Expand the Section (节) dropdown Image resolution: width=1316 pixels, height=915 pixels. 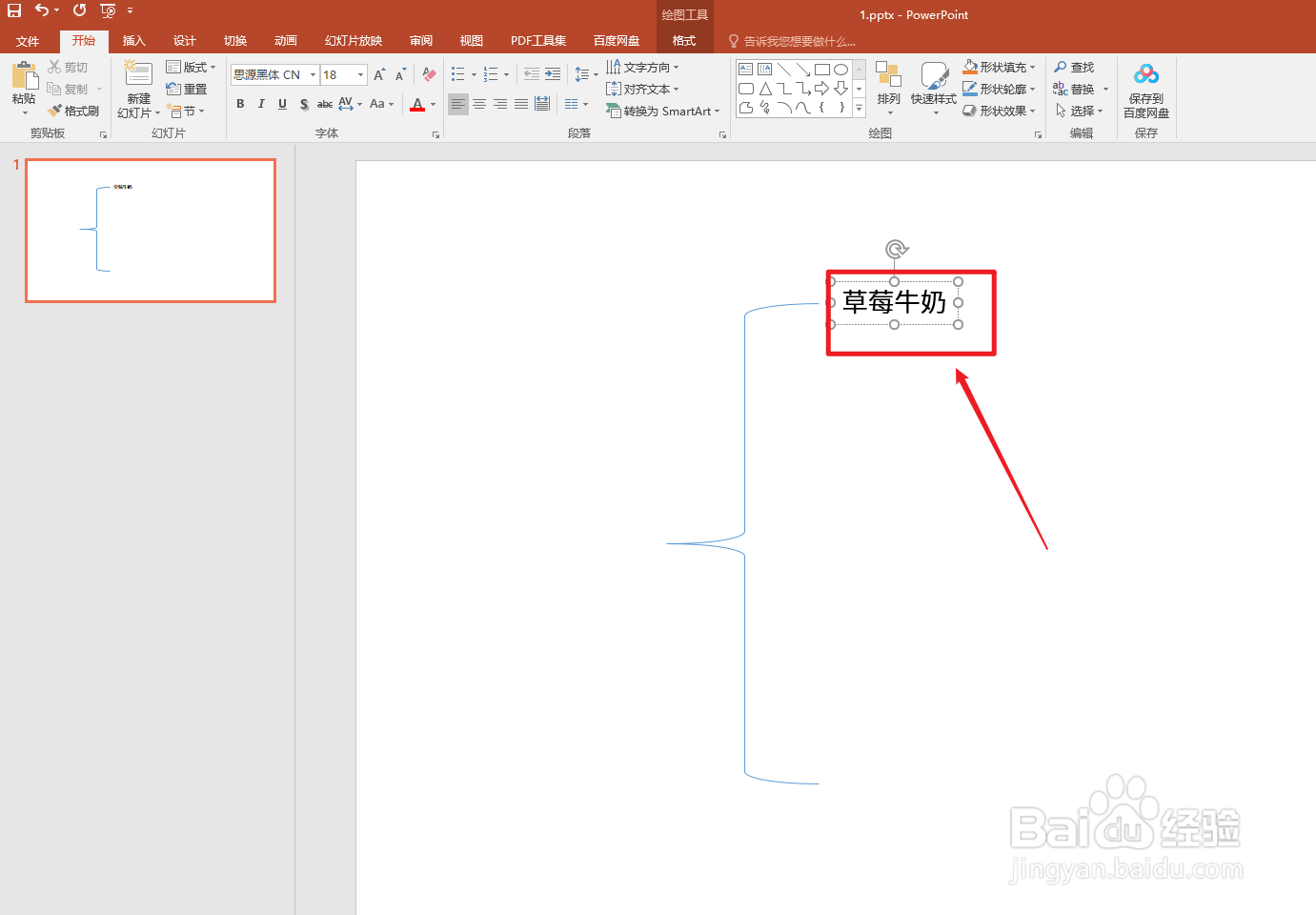click(x=185, y=111)
